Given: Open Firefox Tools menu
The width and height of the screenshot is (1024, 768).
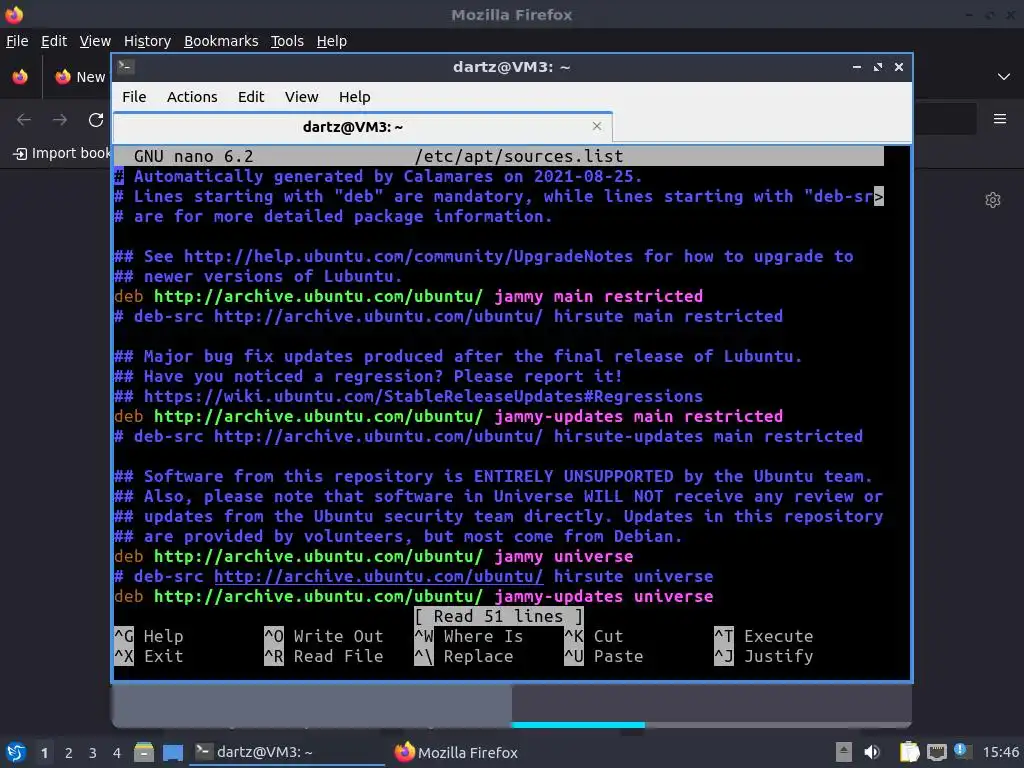Looking at the screenshot, I should coord(287,41).
